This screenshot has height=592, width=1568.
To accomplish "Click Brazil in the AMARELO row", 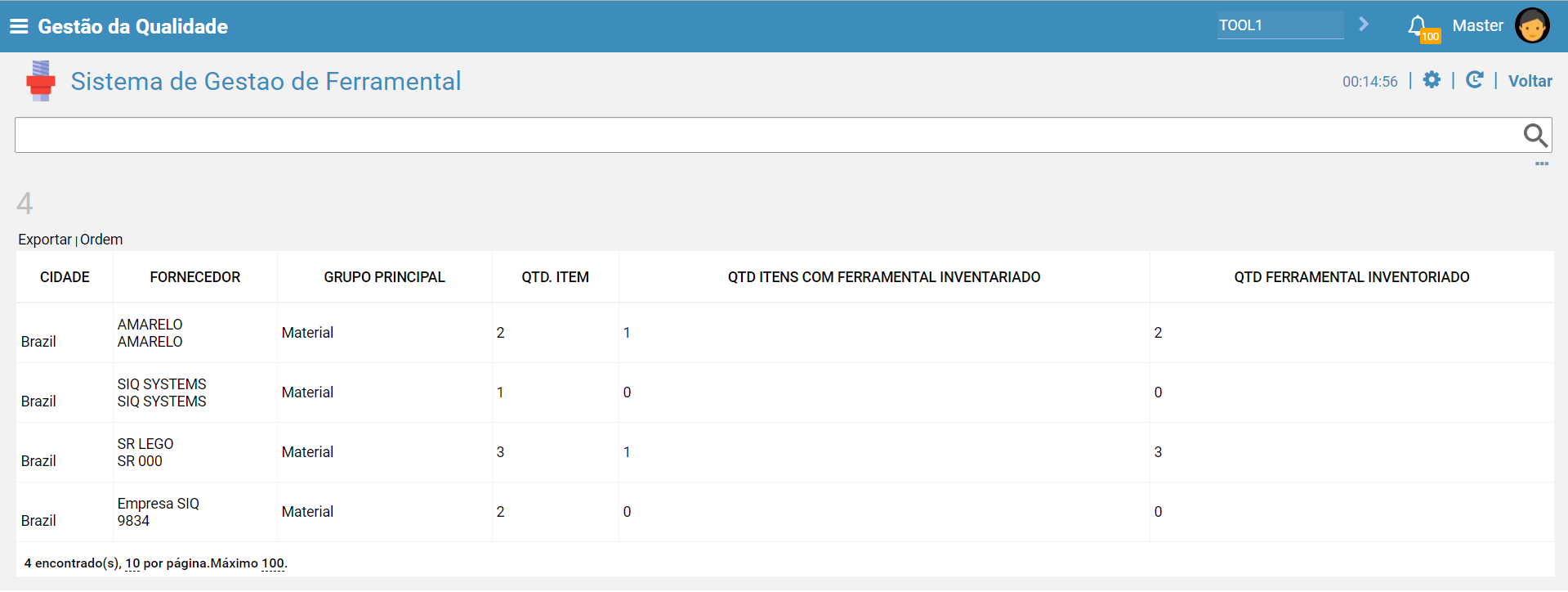I will click(38, 342).
